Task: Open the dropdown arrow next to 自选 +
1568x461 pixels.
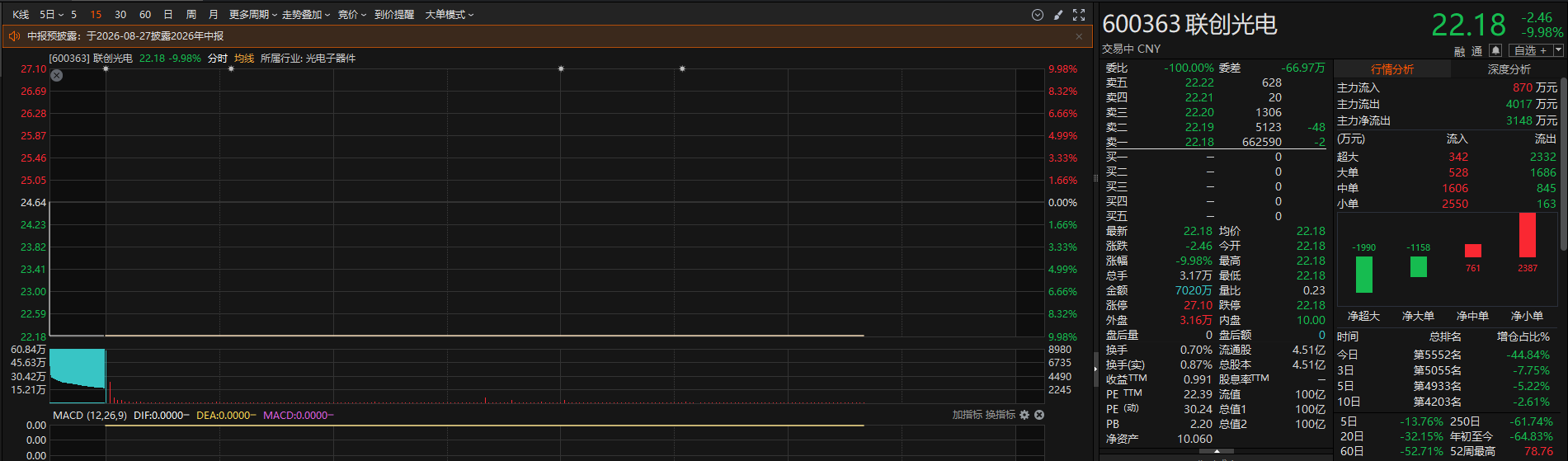Action: coord(1558,50)
